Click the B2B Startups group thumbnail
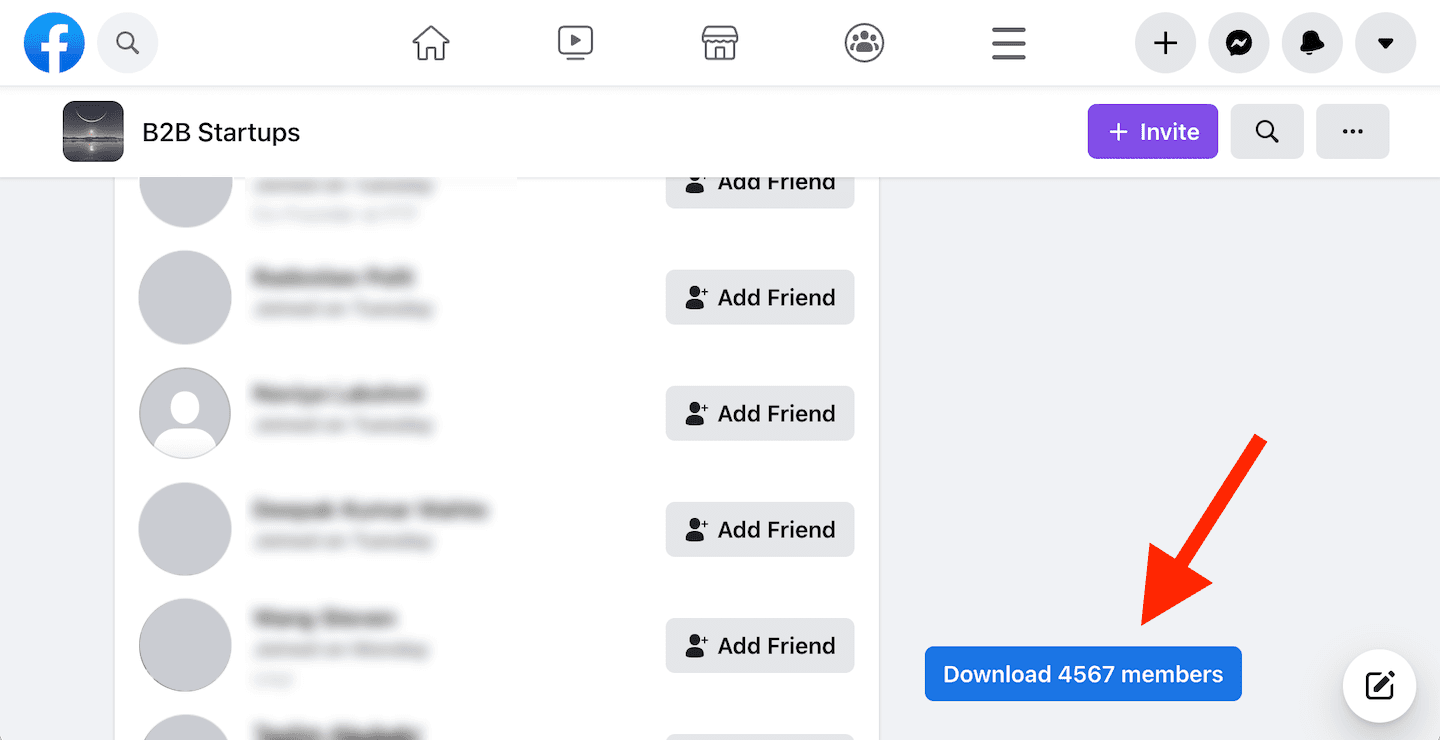1440x740 pixels. tap(93, 132)
